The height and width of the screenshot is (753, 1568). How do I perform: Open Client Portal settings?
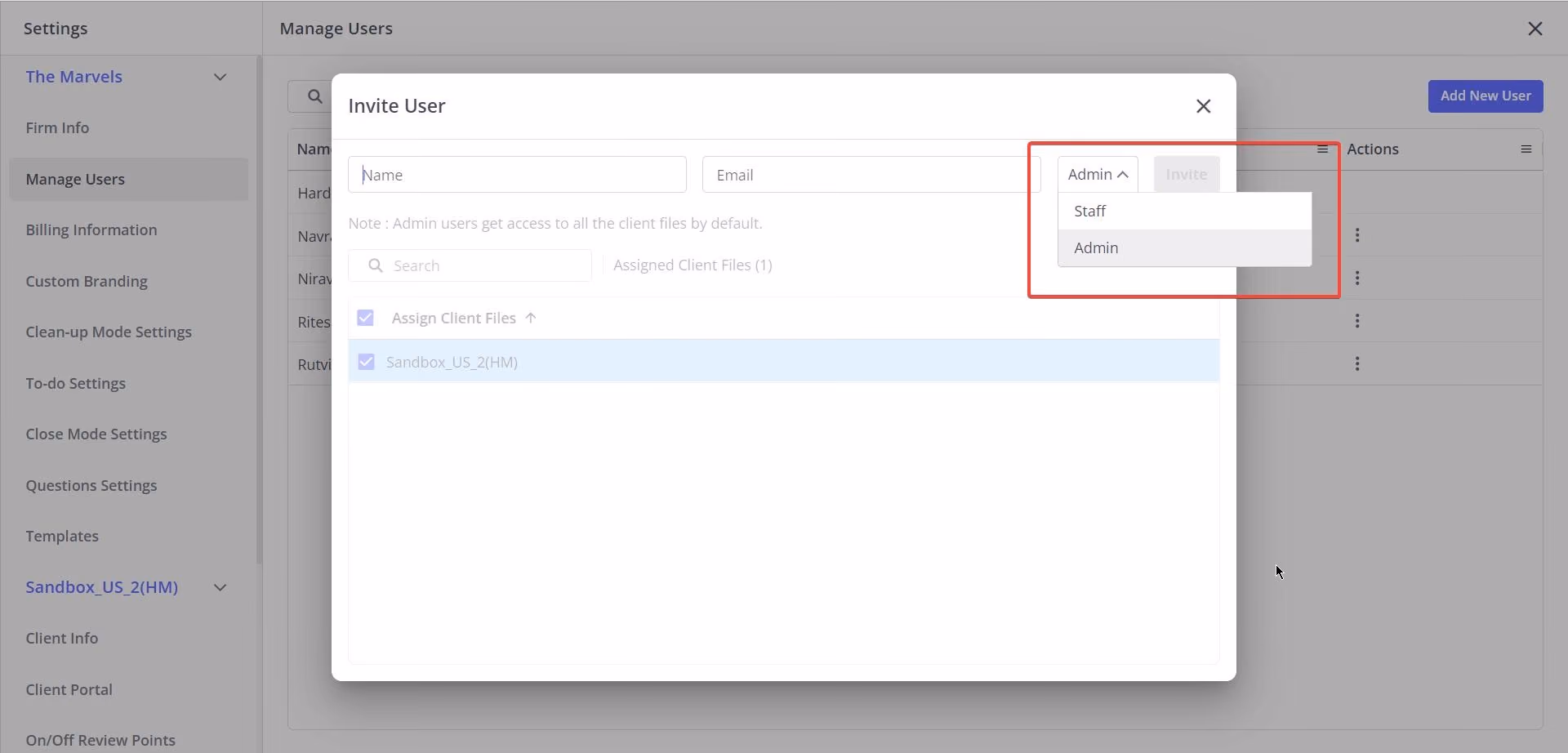tap(69, 689)
